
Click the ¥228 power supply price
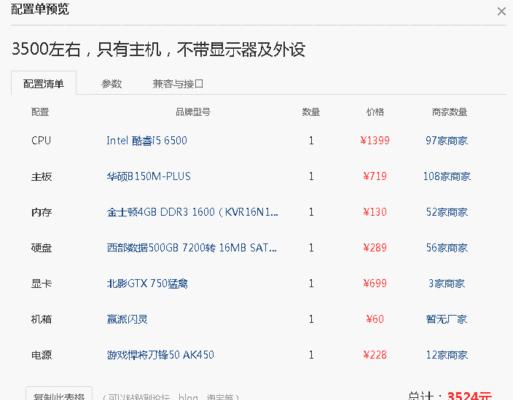click(375, 355)
